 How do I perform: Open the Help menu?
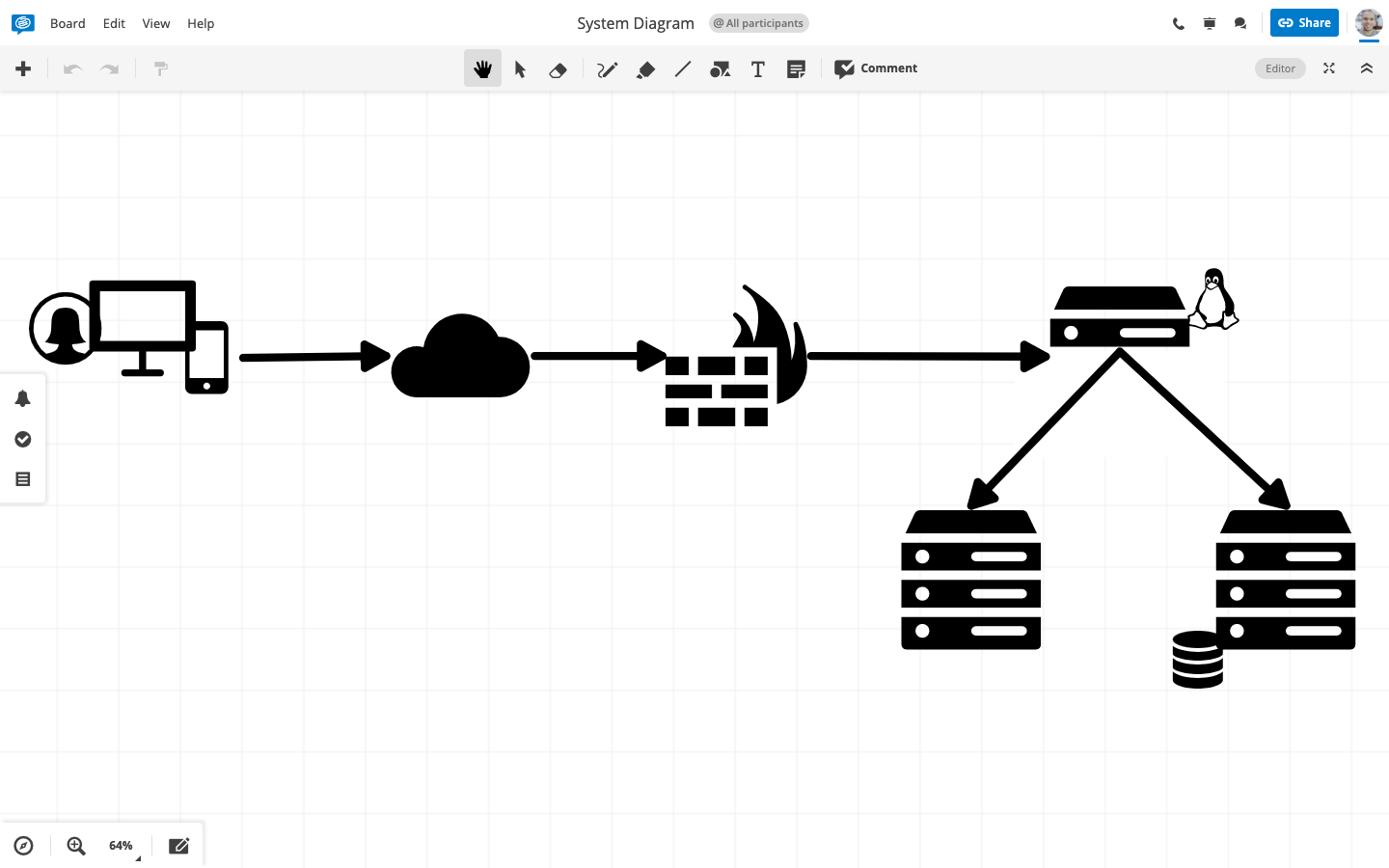201,23
